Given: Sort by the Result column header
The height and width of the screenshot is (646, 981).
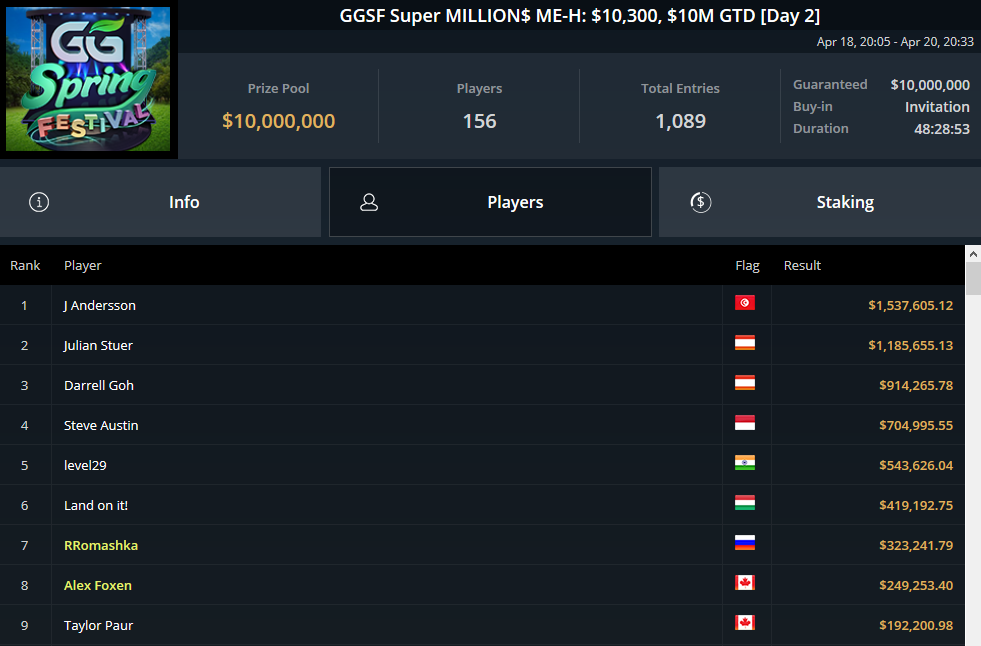Looking at the screenshot, I should (x=802, y=265).
